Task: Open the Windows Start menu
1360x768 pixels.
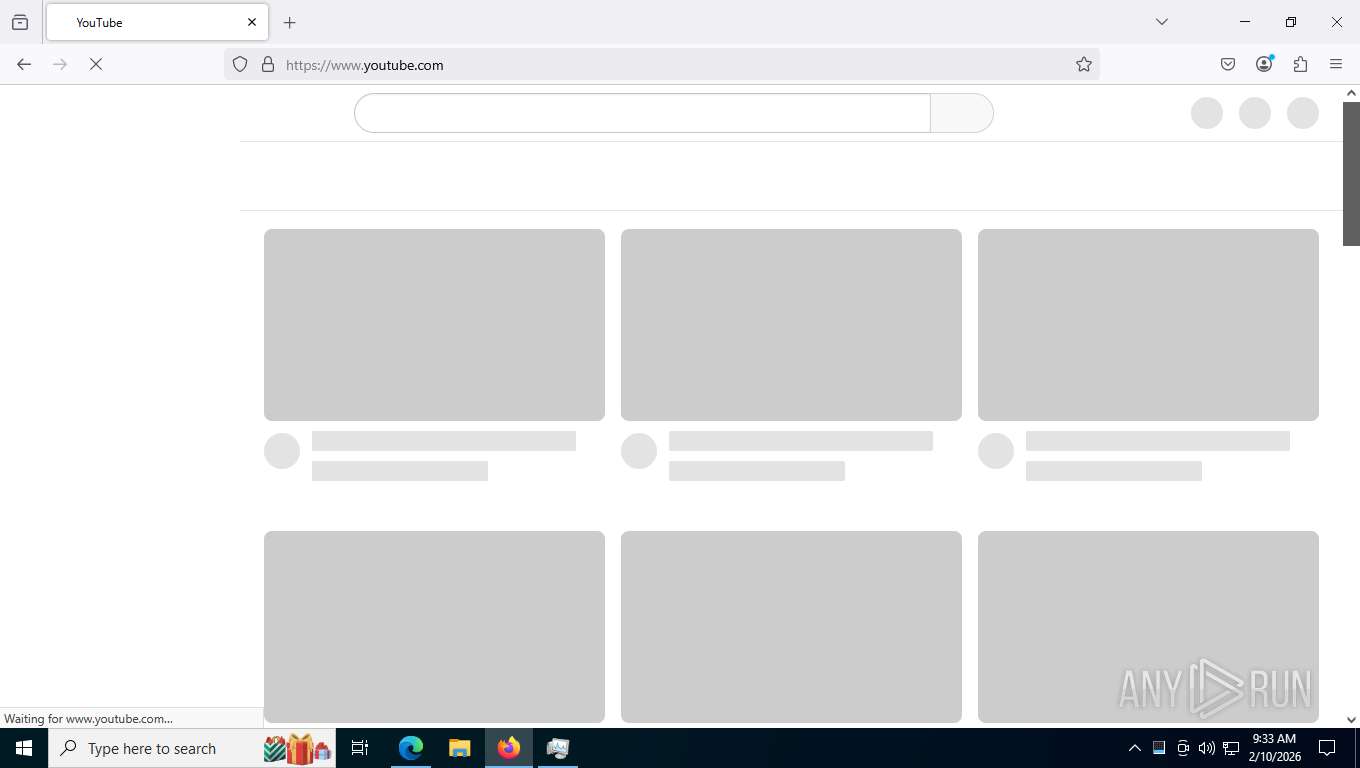Action: (x=24, y=748)
